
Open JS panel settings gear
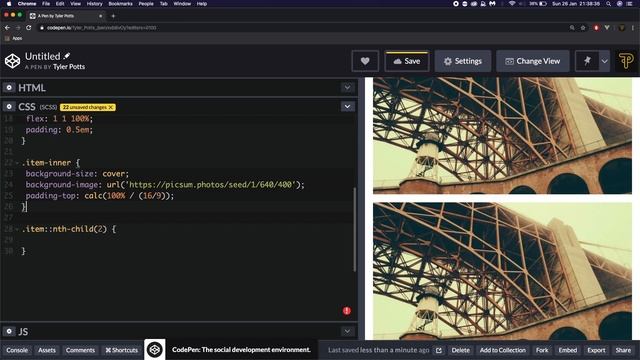tap(9, 331)
